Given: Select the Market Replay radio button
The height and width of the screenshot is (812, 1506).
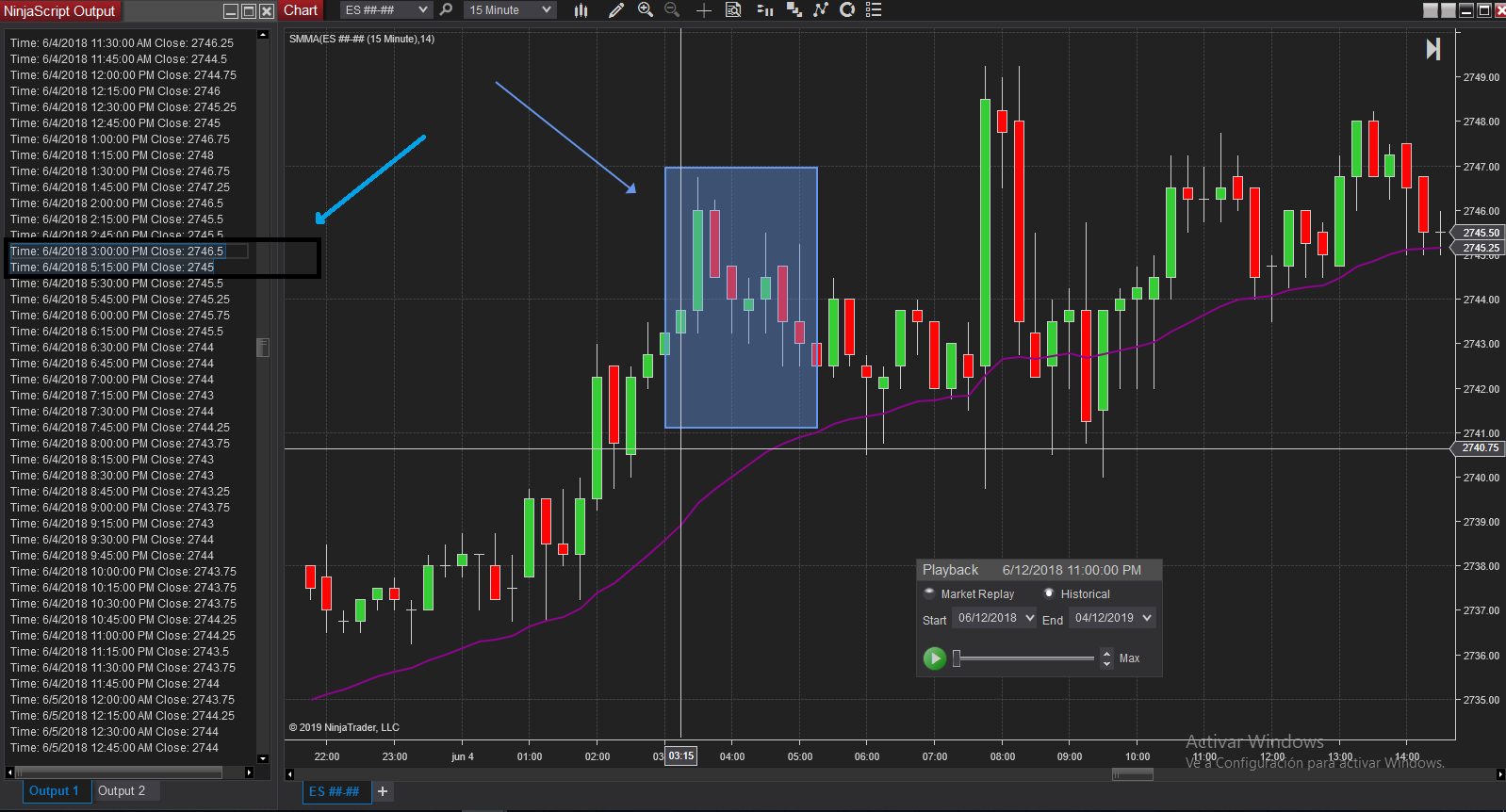Looking at the screenshot, I should (929, 593).
